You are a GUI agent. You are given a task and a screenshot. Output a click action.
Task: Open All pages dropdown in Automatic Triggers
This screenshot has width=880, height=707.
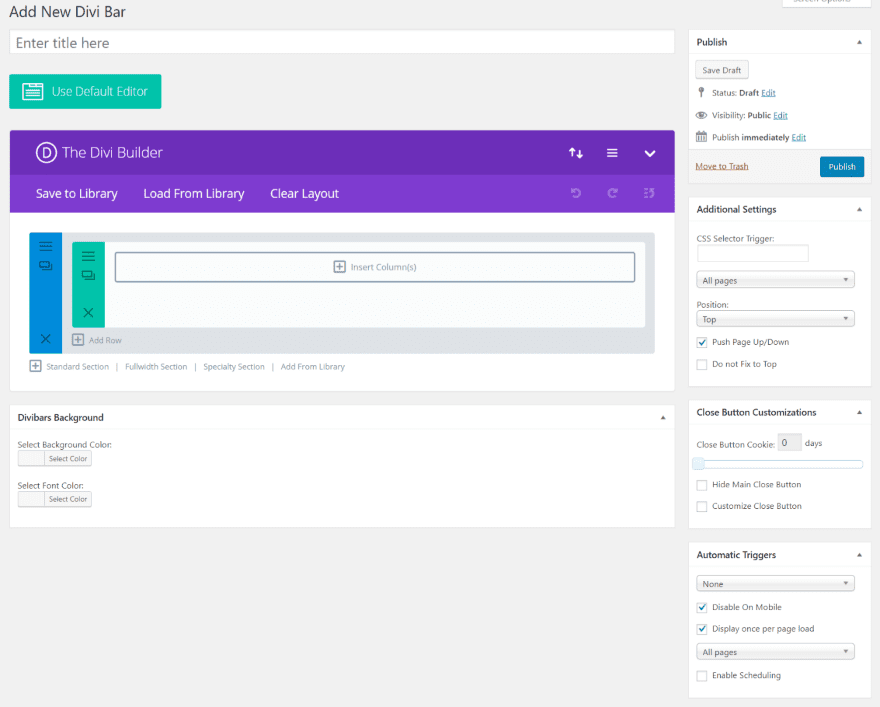click(x=776, y=652)
